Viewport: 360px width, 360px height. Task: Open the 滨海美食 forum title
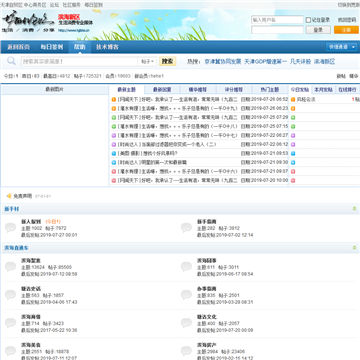tap(31, 345)
